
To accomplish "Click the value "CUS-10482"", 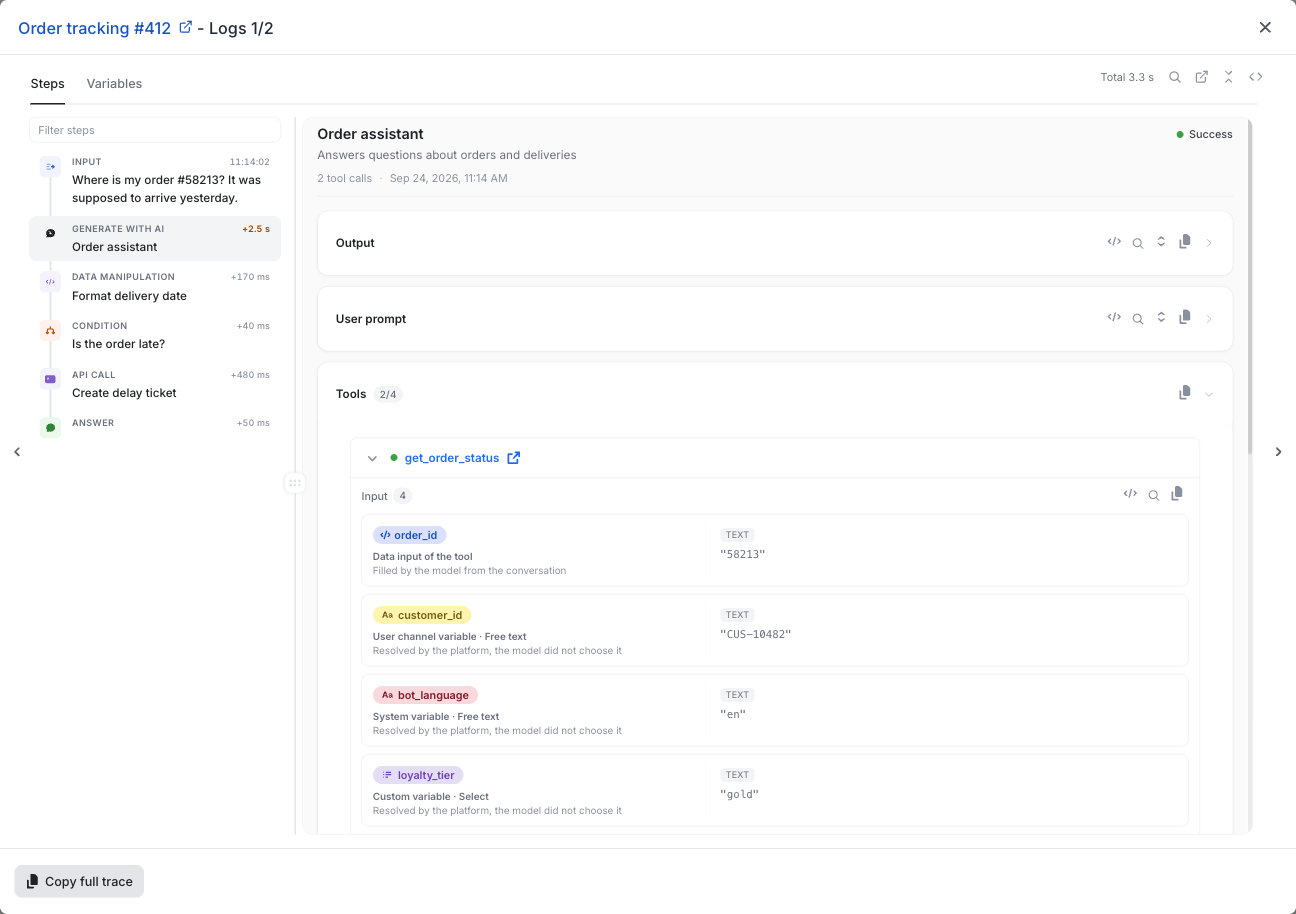I will pos(756,634).
